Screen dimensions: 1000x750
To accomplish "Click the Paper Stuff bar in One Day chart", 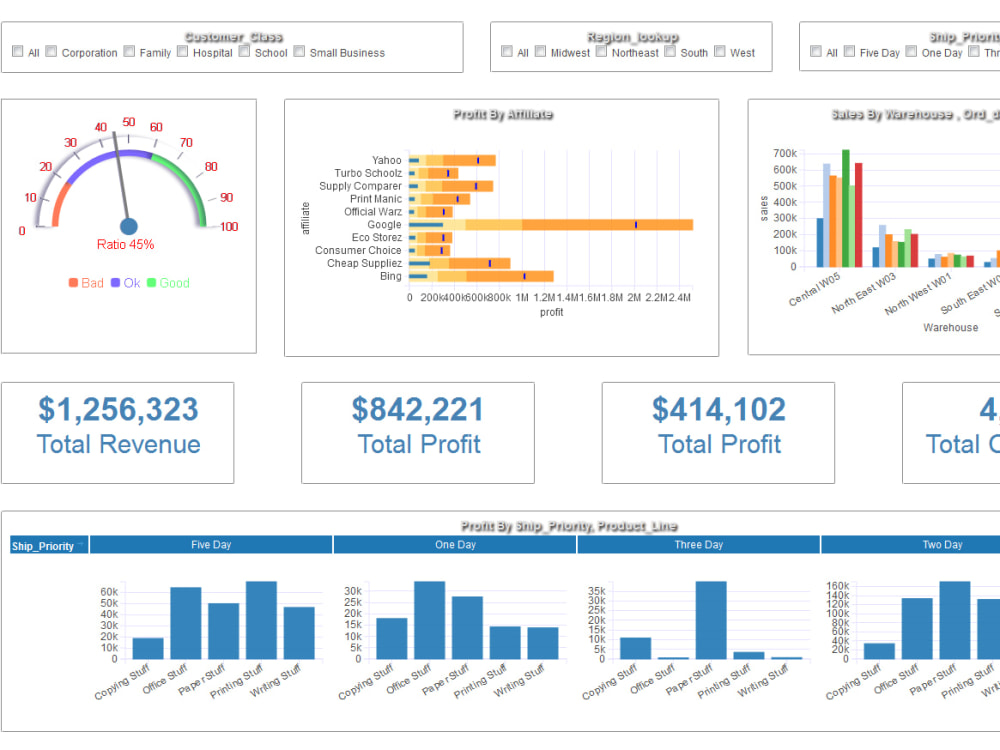I will [x=467, y=628].
